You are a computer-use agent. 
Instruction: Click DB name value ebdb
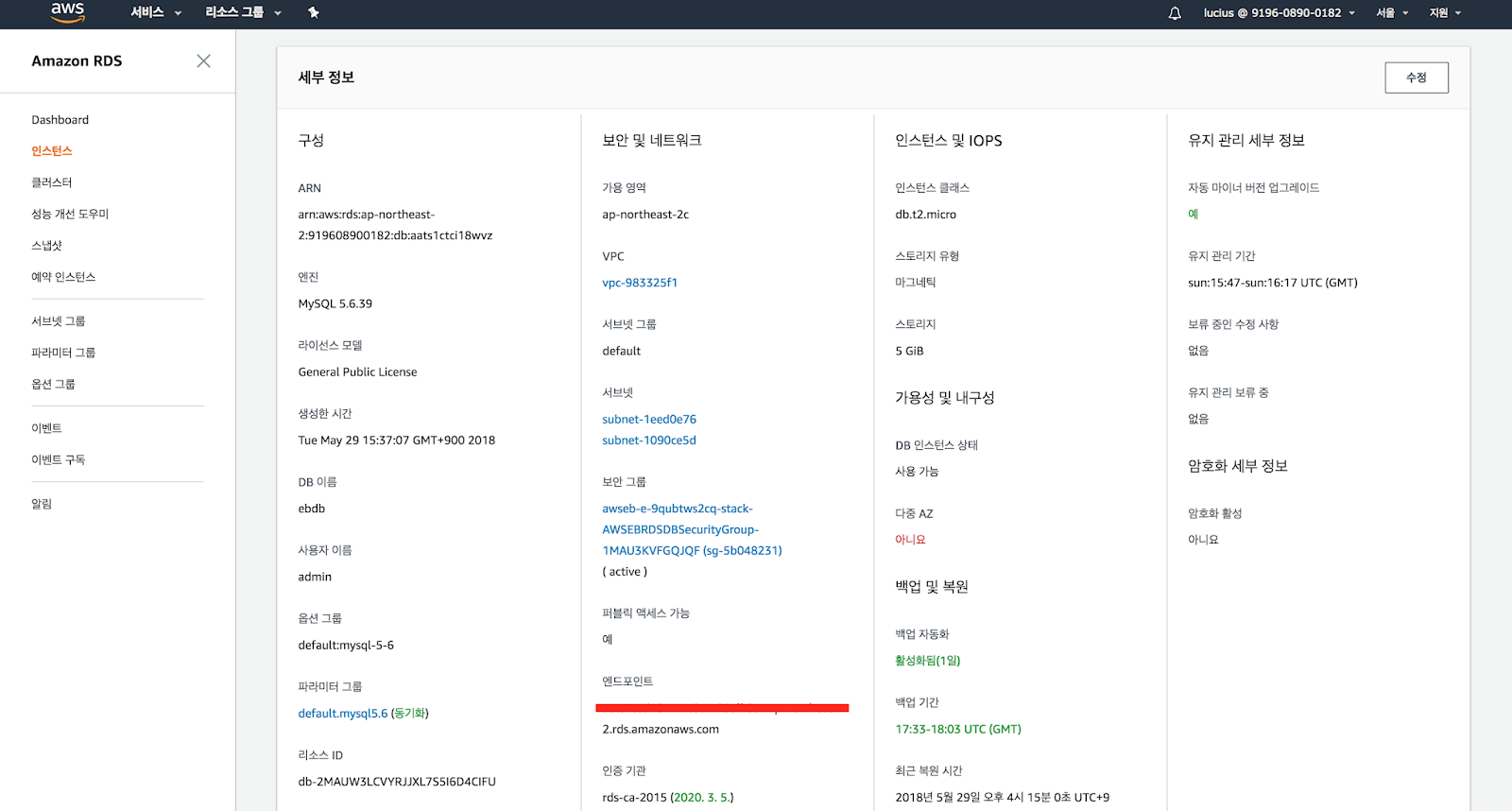pos(312,509)
